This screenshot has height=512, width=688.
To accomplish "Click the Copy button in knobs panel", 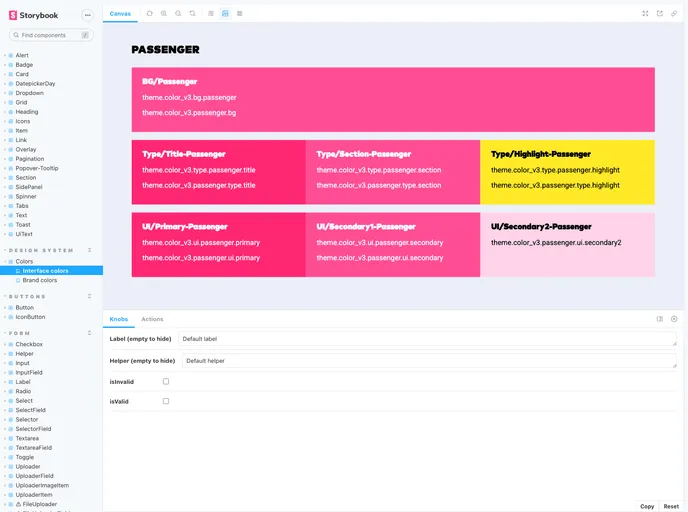I will (x=647, y=506).
